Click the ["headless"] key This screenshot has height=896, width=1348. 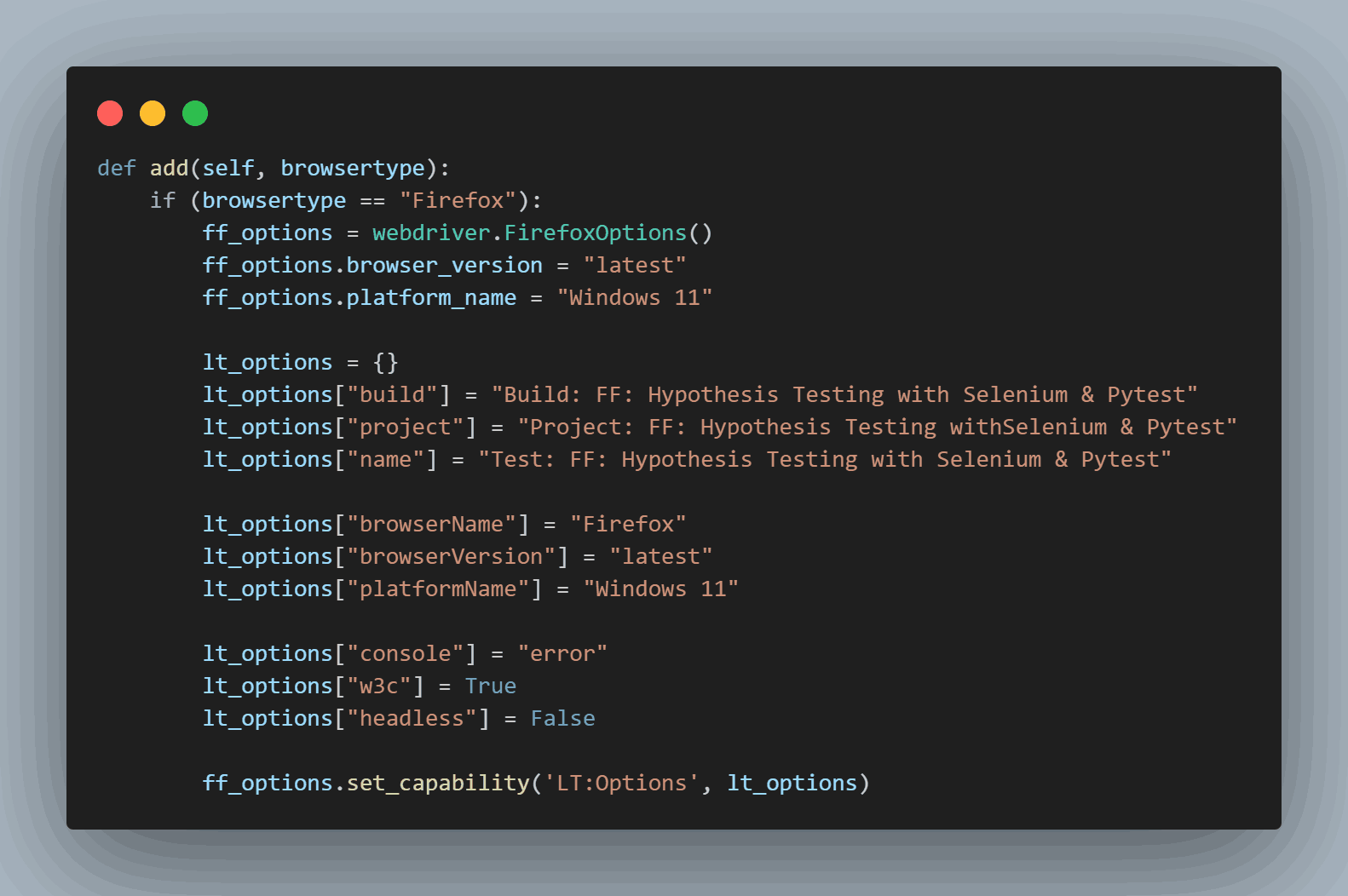click(x=412, y=718)
